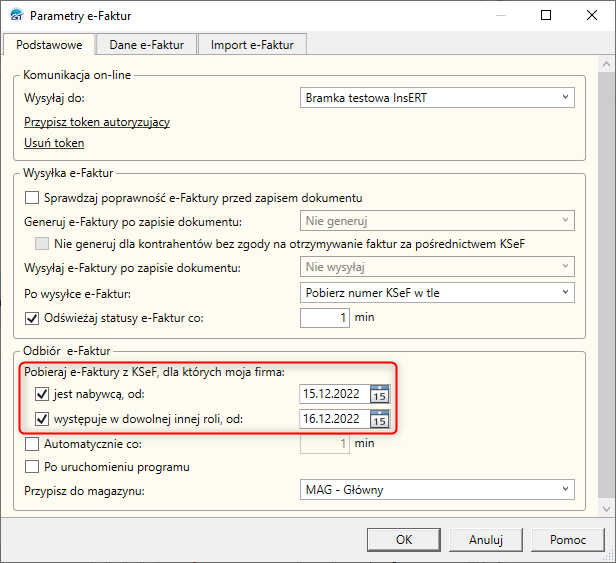Open calendar picker for the 15.12.2022 date

tap(379, 394)
